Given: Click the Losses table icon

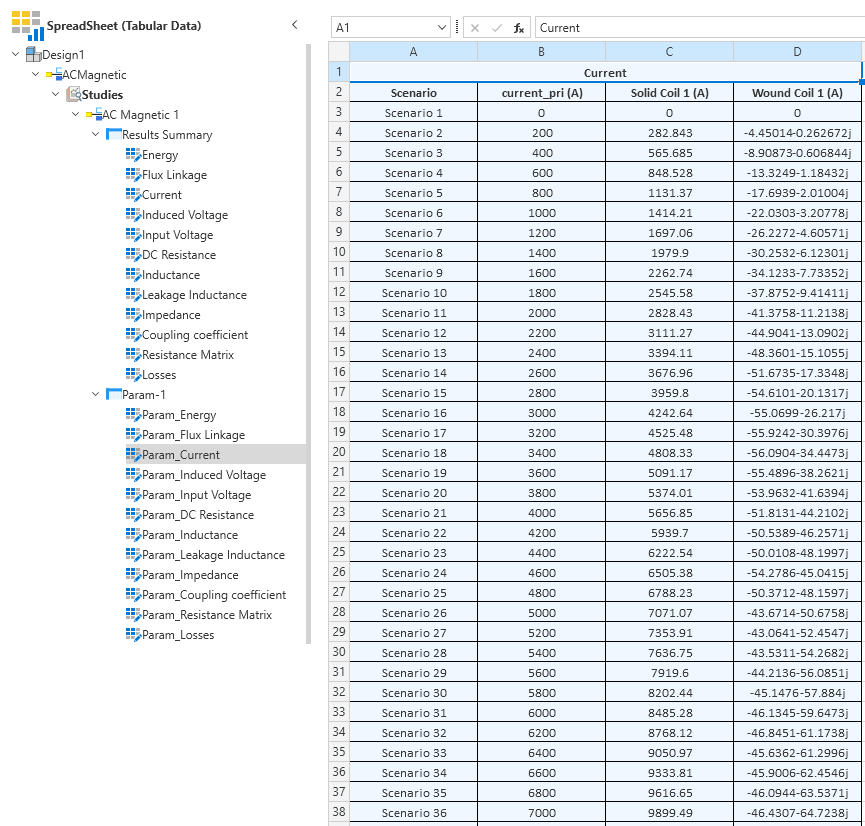Looking at the screenshot, I should pyautogui.click(x=134, y=375).
